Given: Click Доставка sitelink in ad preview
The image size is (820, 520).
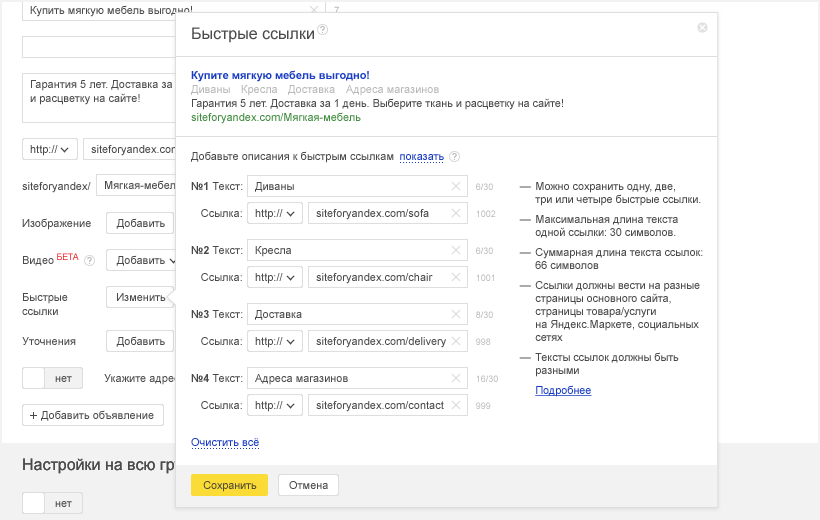Looking at the screenshot, I should point(311,89).
